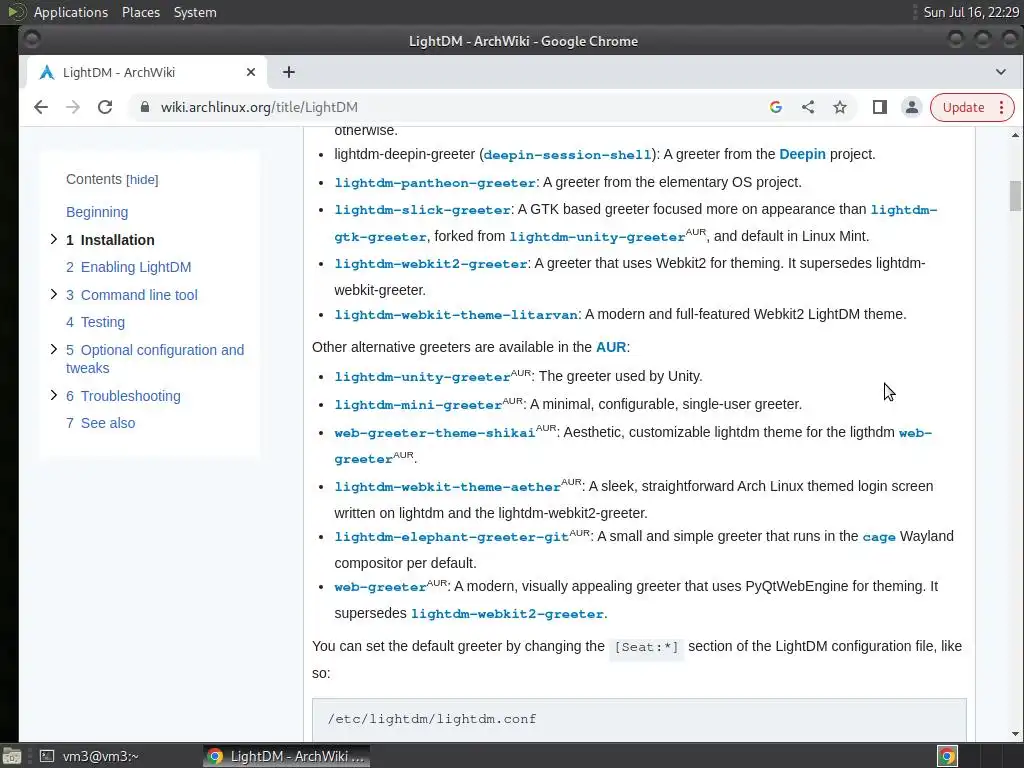The height and width of the screenshot is (768, 1024).
Task: Close the LightDM - ArchWiki tab
Action: click(x=251, y=72)
